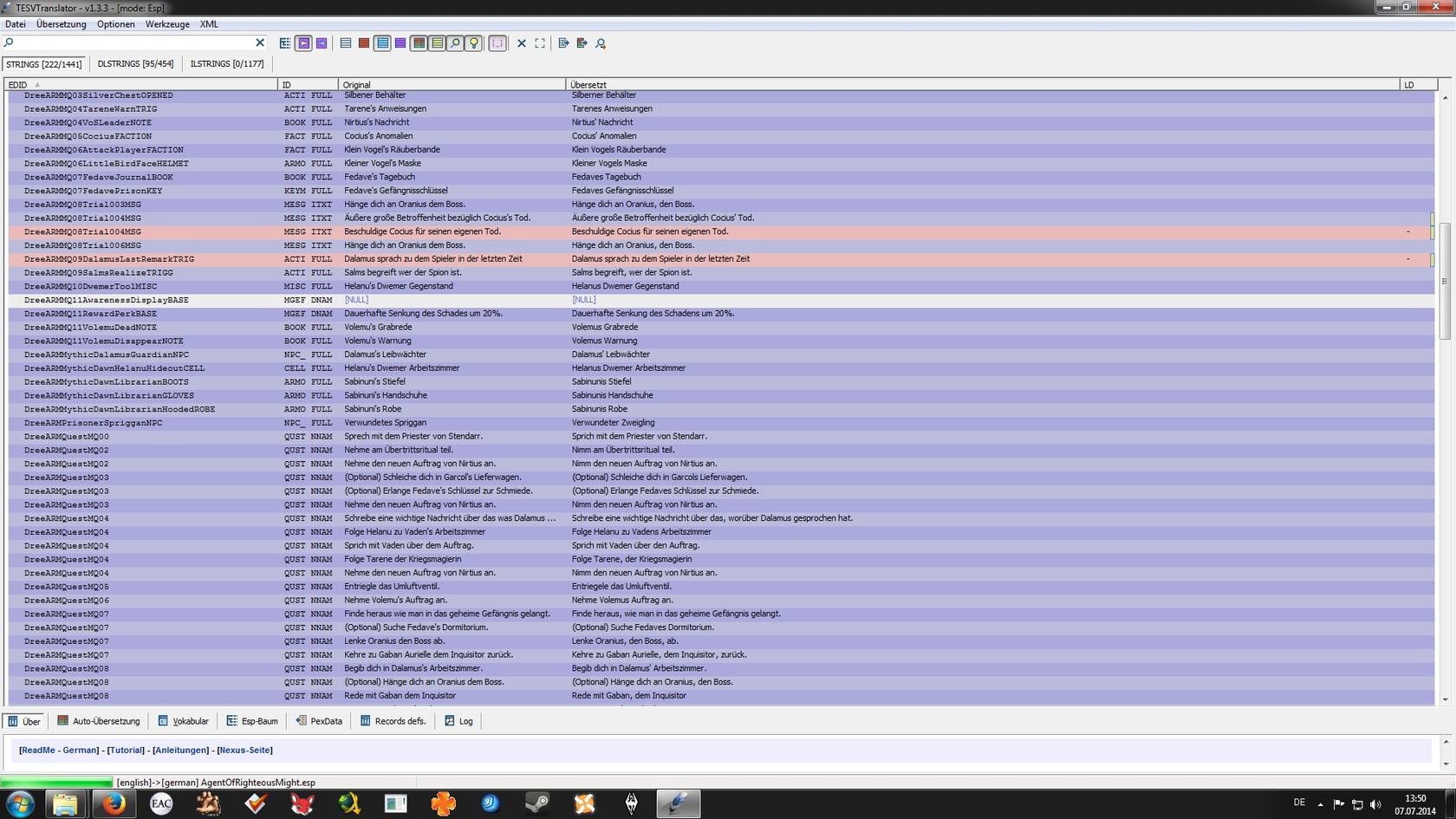Screen dimensions: 1456x819
Task: Toggle the lightbulb toolbar button
Action: [x=473, y=43]
